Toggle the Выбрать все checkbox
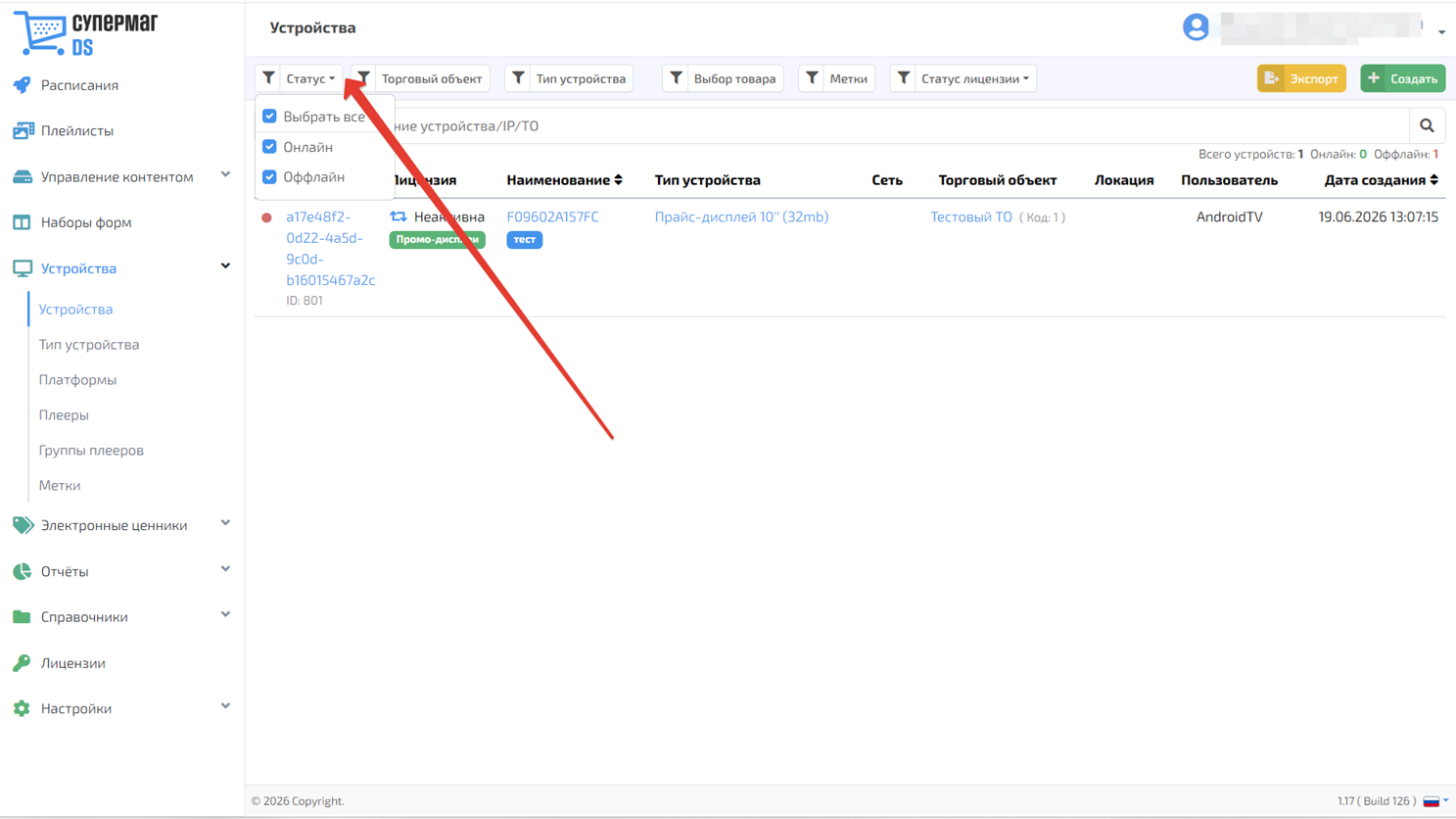1456x819 pixels. click(269, 117)
